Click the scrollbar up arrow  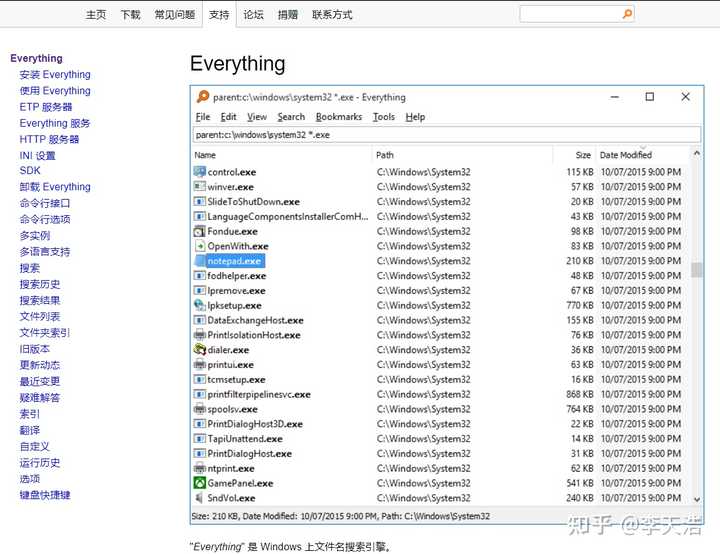[x=697, y=153]
